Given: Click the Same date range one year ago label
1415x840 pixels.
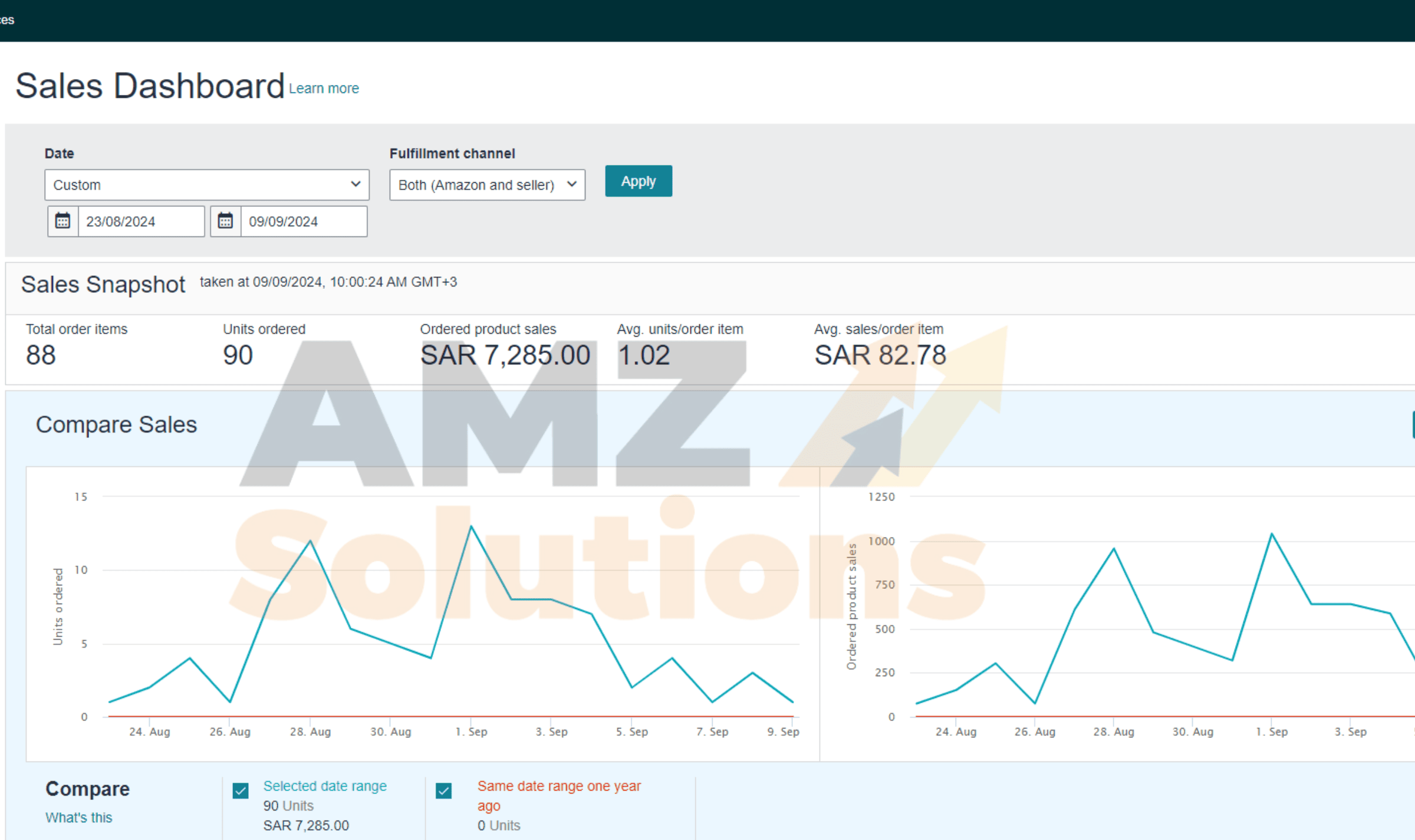Looking at the screenshot, I should click(558, 786).
